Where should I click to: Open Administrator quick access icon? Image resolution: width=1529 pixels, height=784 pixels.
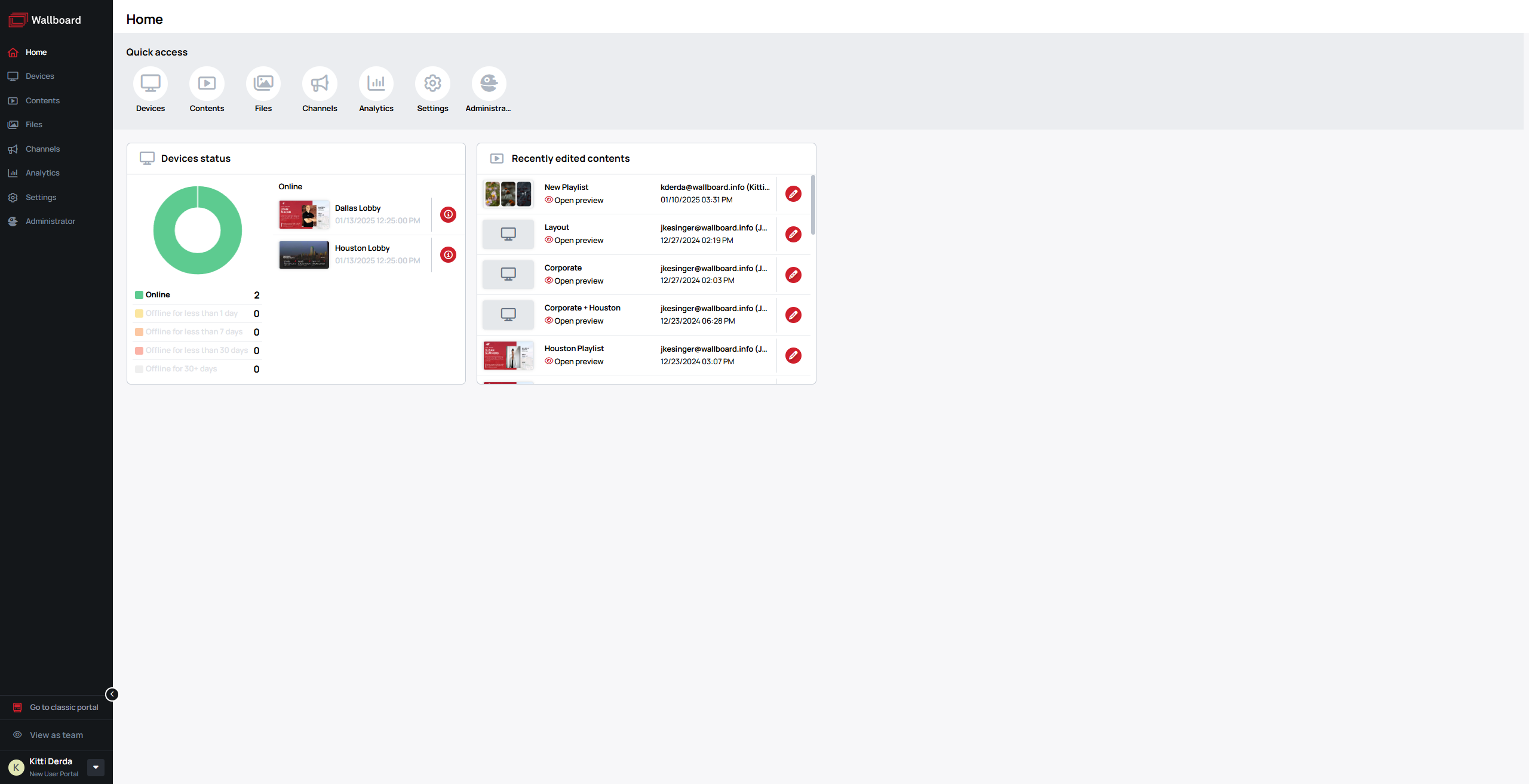[x=489, y=84]
